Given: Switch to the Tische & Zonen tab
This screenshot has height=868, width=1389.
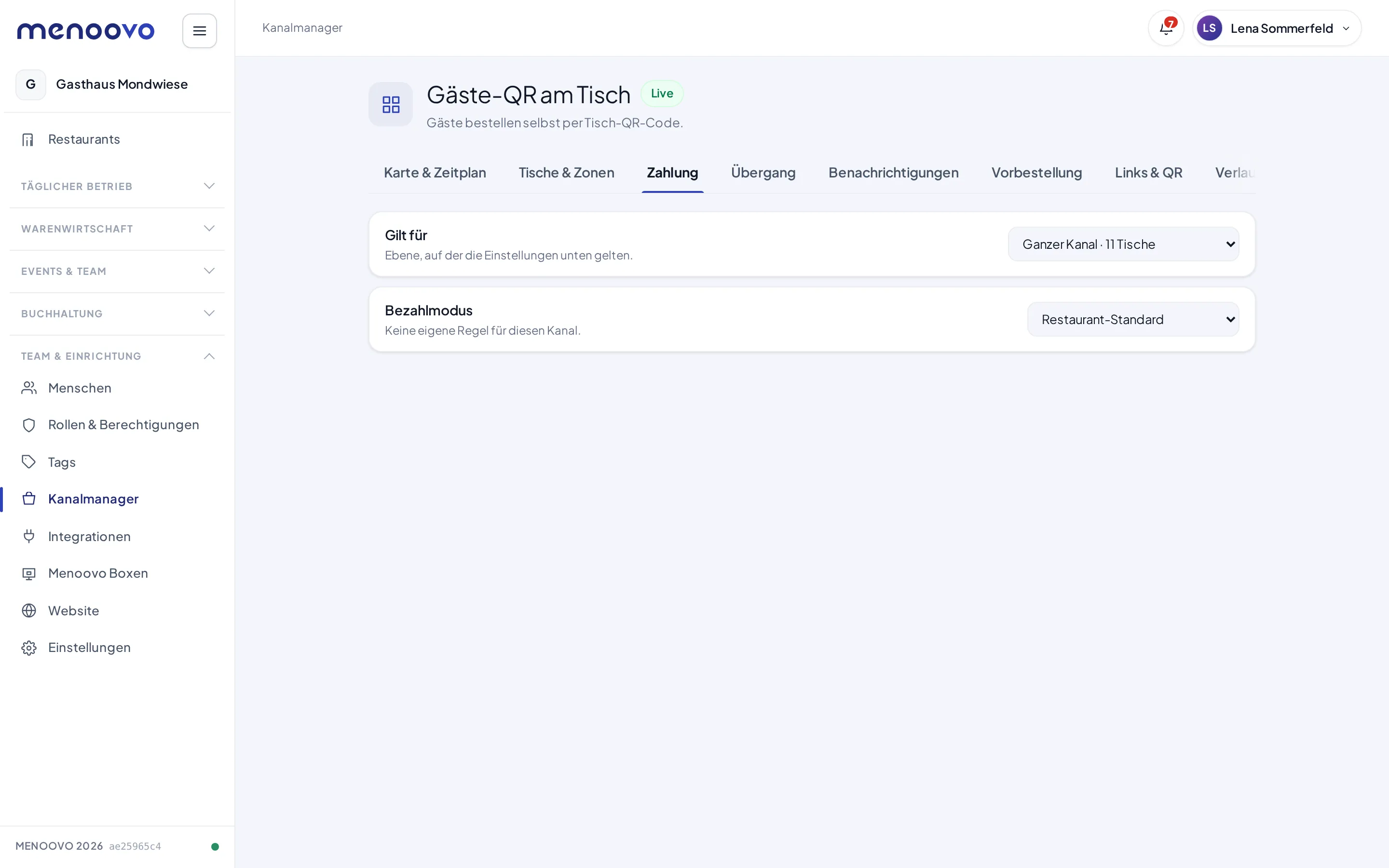Looking at the screenshot, I should (x=567, y=173).
